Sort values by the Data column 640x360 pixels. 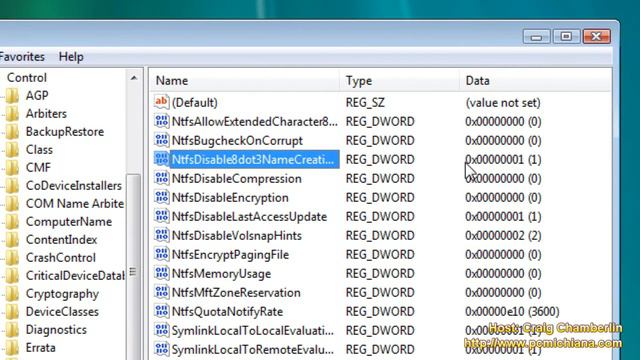[535, 80]
